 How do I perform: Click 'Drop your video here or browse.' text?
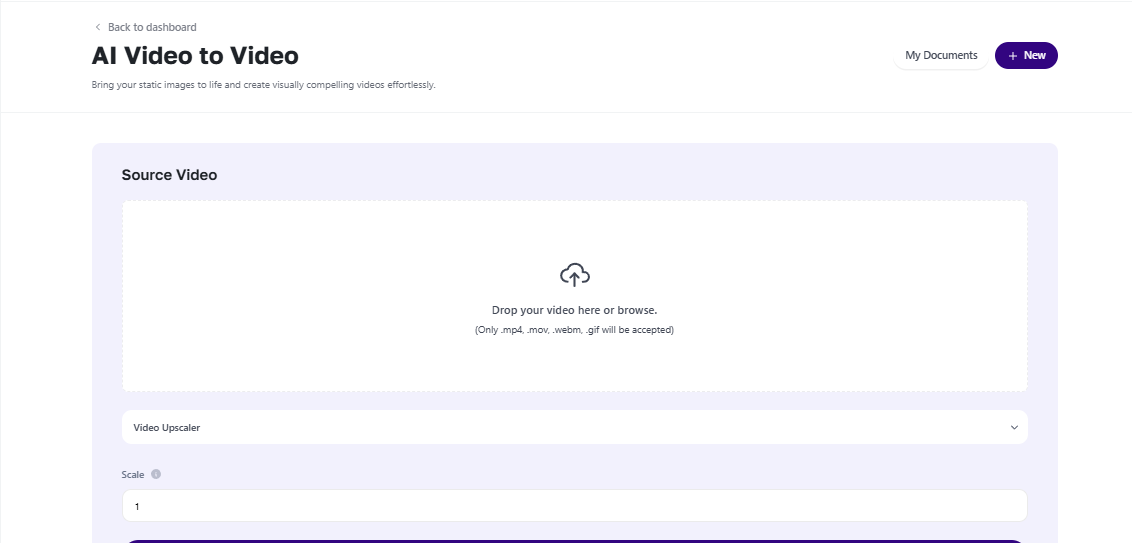pyautogui.click(x=575, y=310)
